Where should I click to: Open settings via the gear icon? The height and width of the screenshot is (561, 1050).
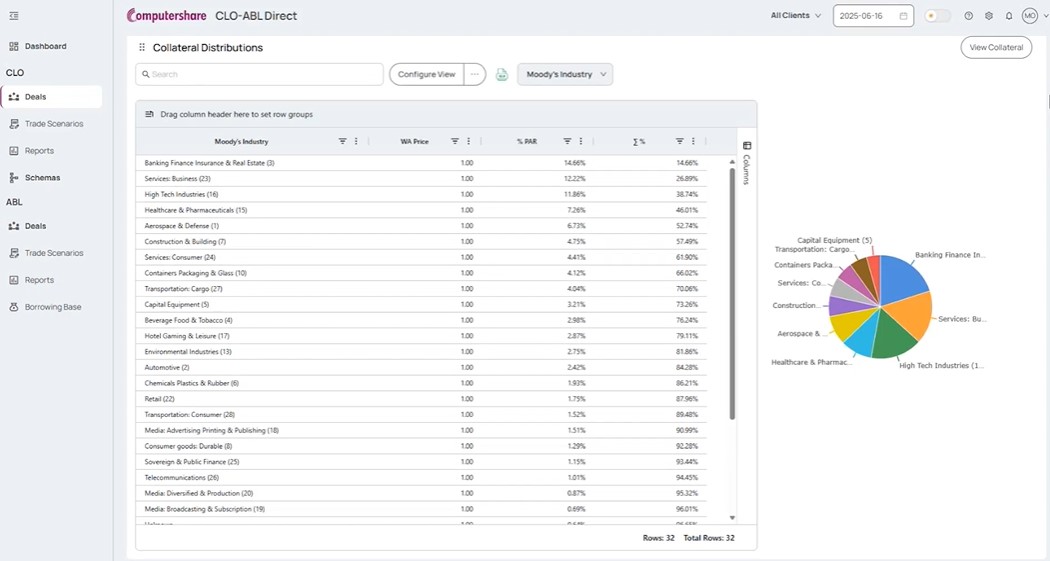point(989,16)
